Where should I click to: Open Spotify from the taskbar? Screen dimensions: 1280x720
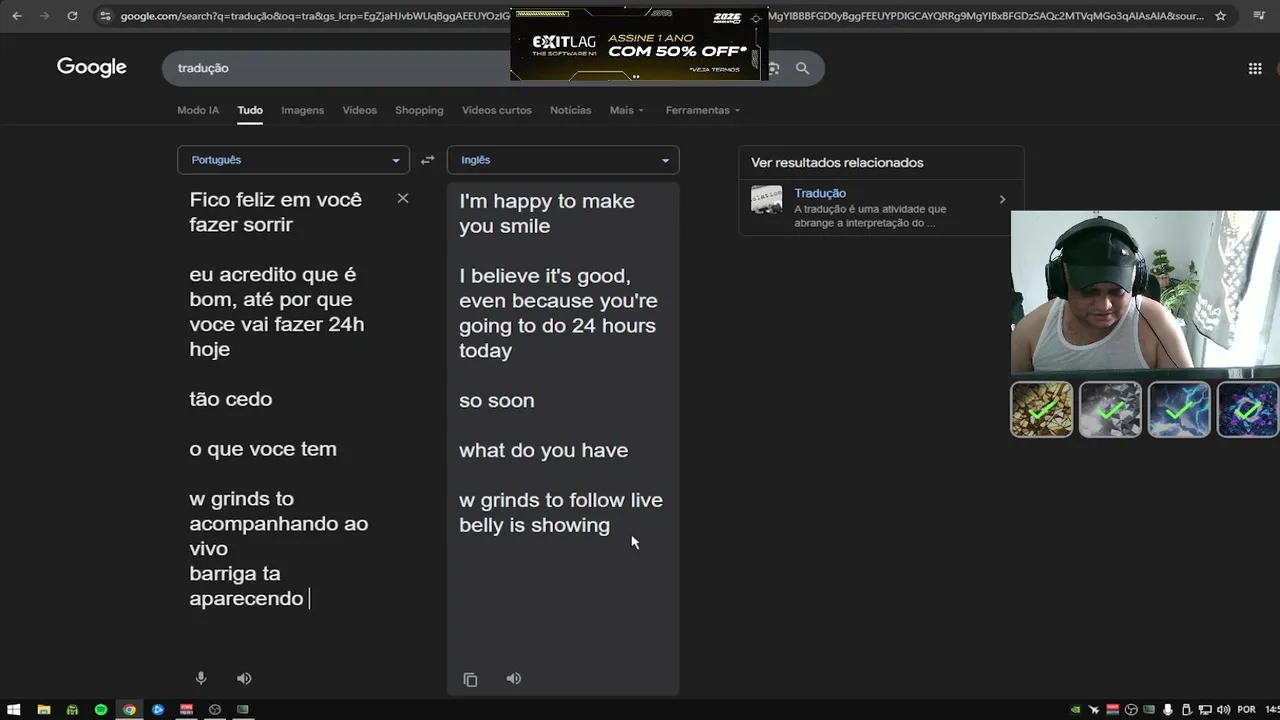[x=101, y=710]
